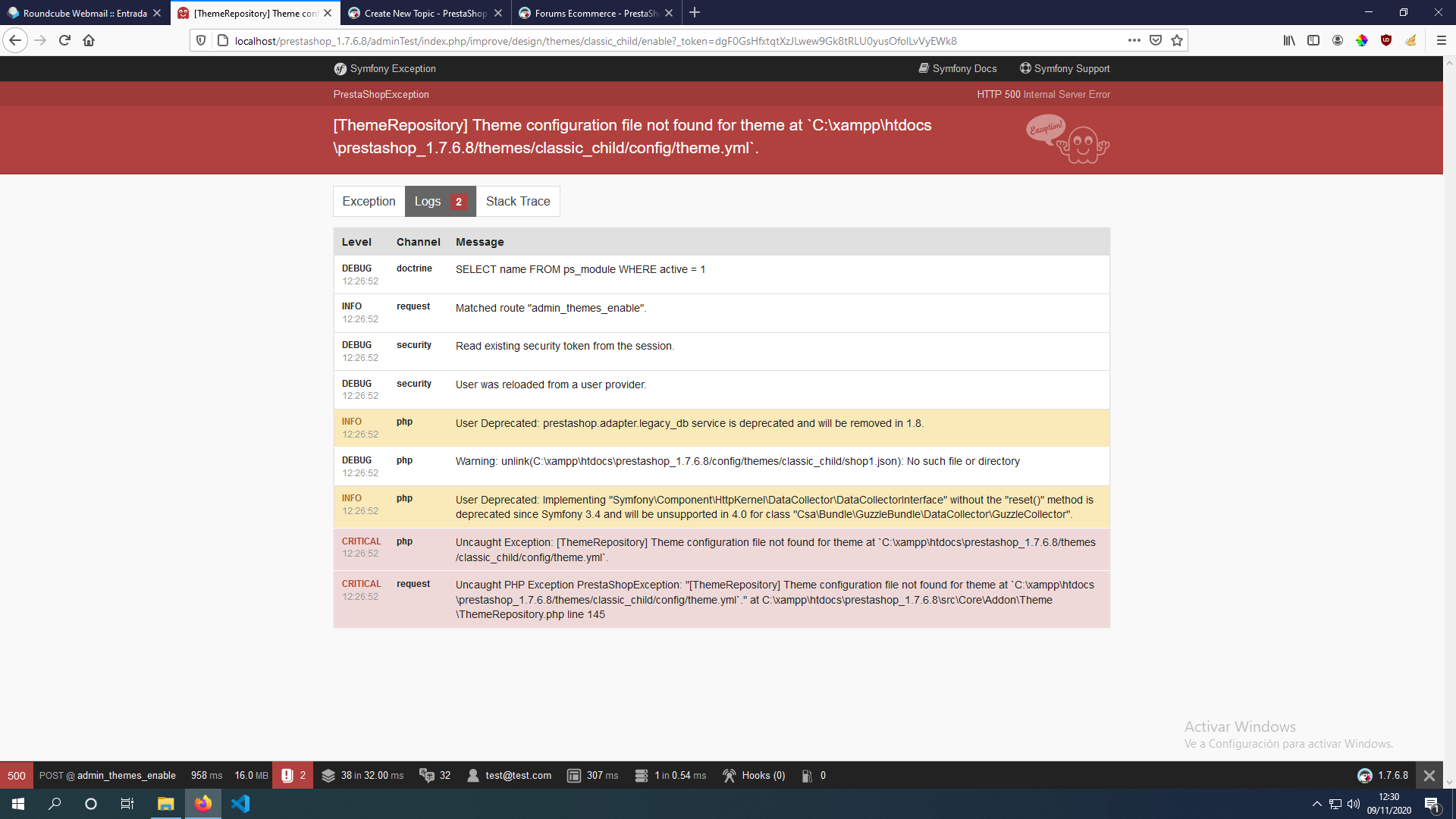Click the 500 status code badge
This screenshot has width=1456, height=819.
pos(17,775)
